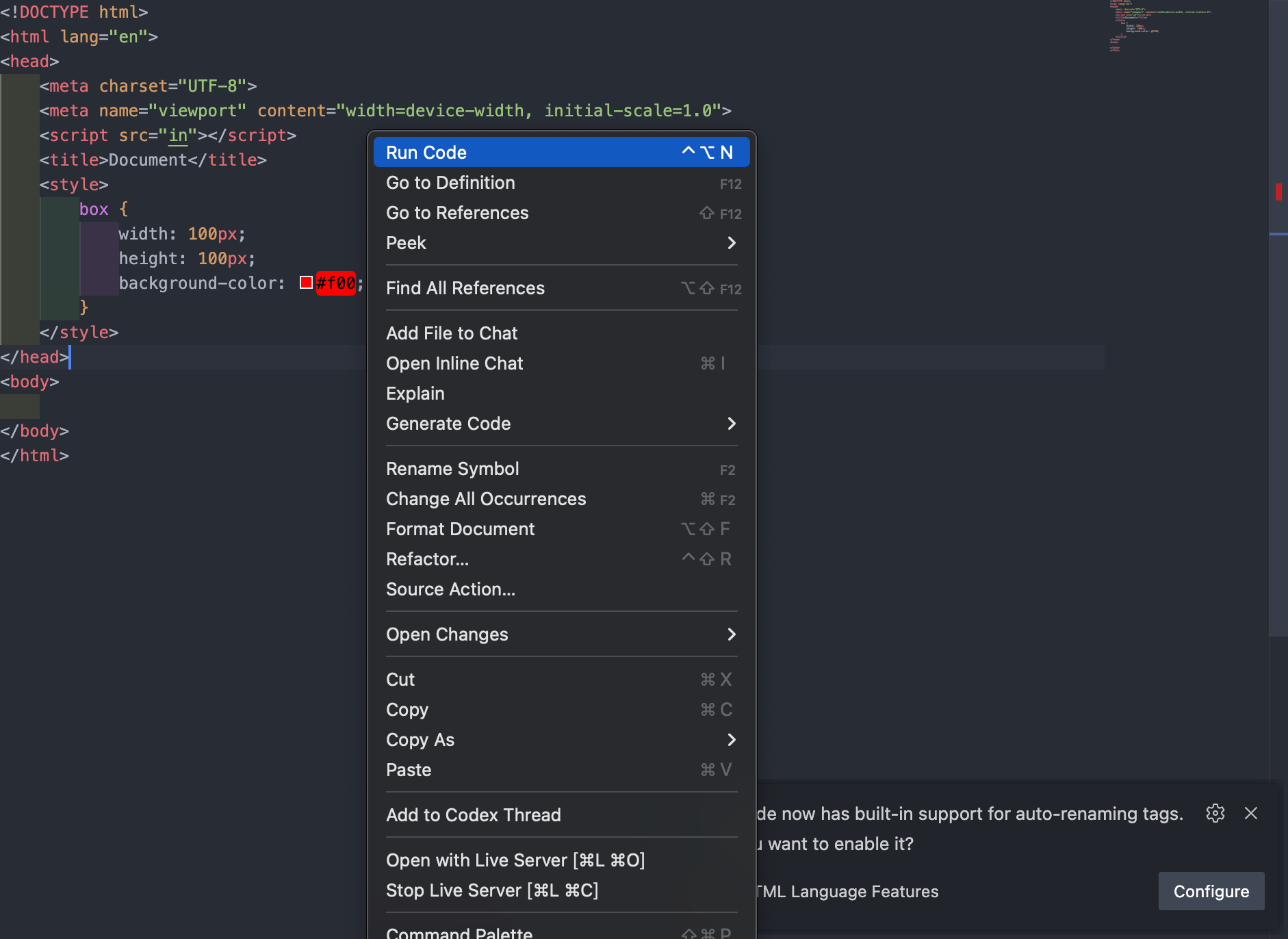Click Add to Codex Thread
Viewport: 1288px width, 939px height.
(561, 815)
